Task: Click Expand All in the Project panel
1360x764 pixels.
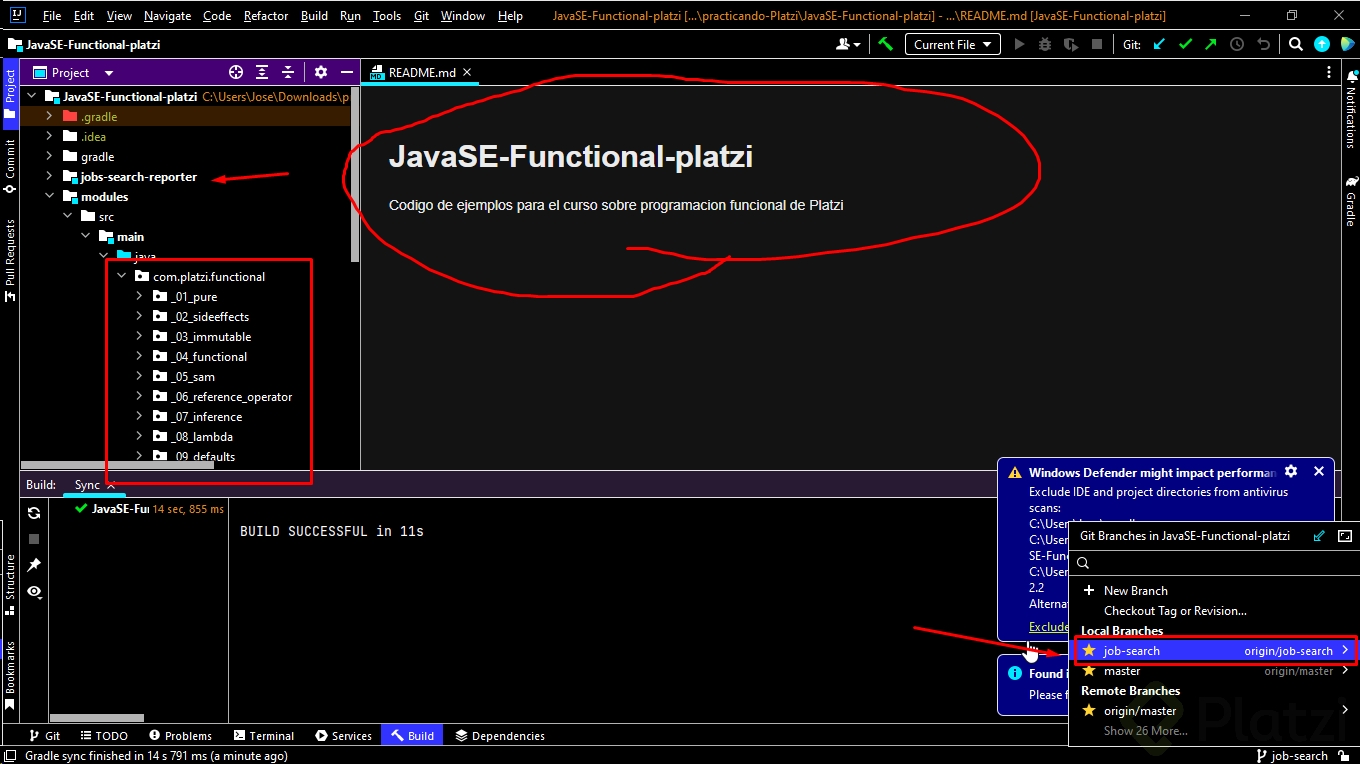Action: point(262,72)
